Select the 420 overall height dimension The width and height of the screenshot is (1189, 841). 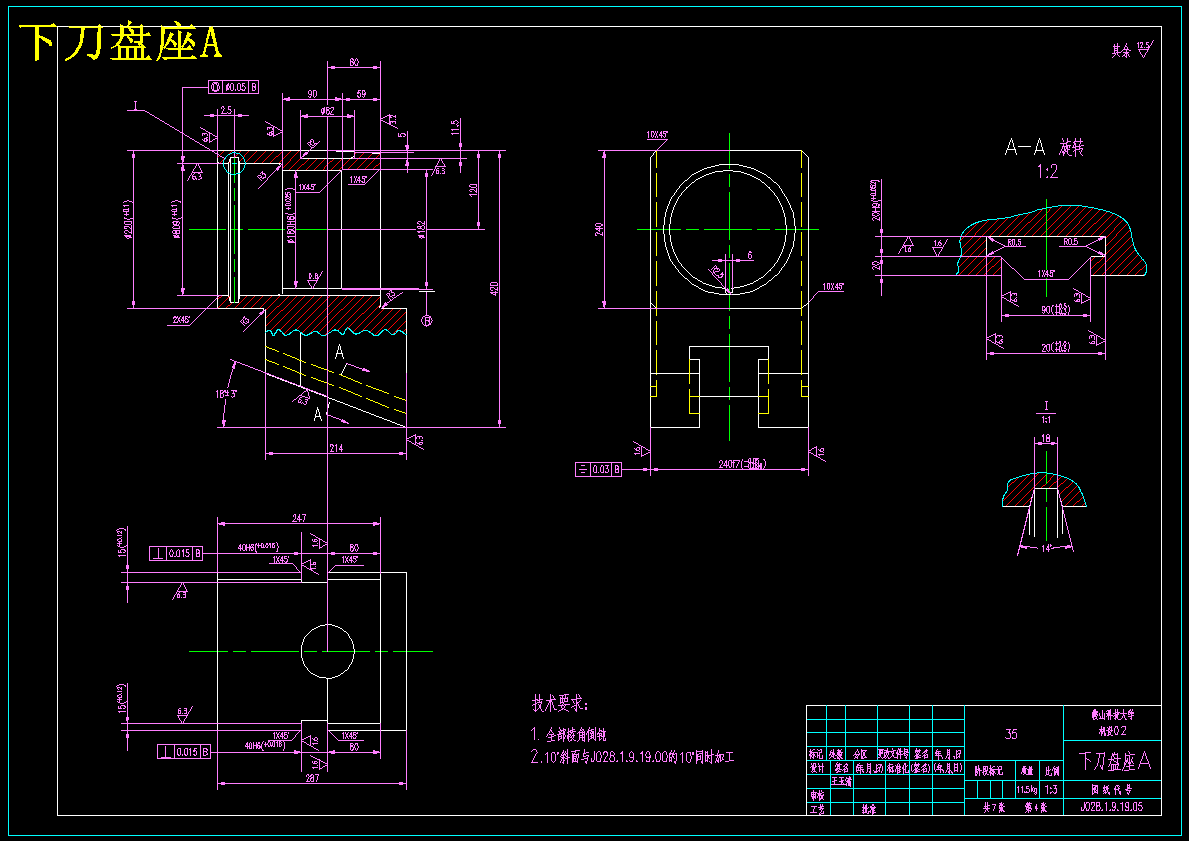click(x=494, y=288)
